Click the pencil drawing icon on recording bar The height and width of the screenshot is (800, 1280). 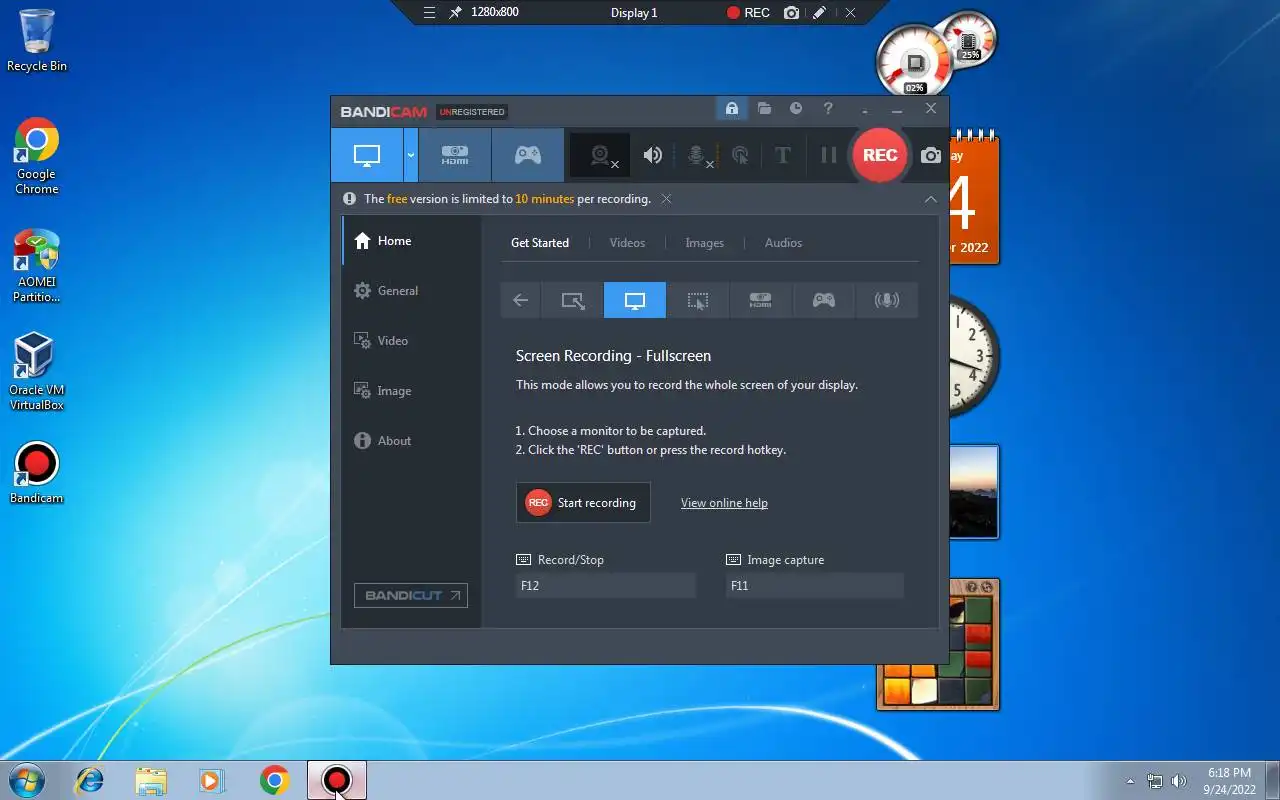pyautogui.click(x=820, y=13)
